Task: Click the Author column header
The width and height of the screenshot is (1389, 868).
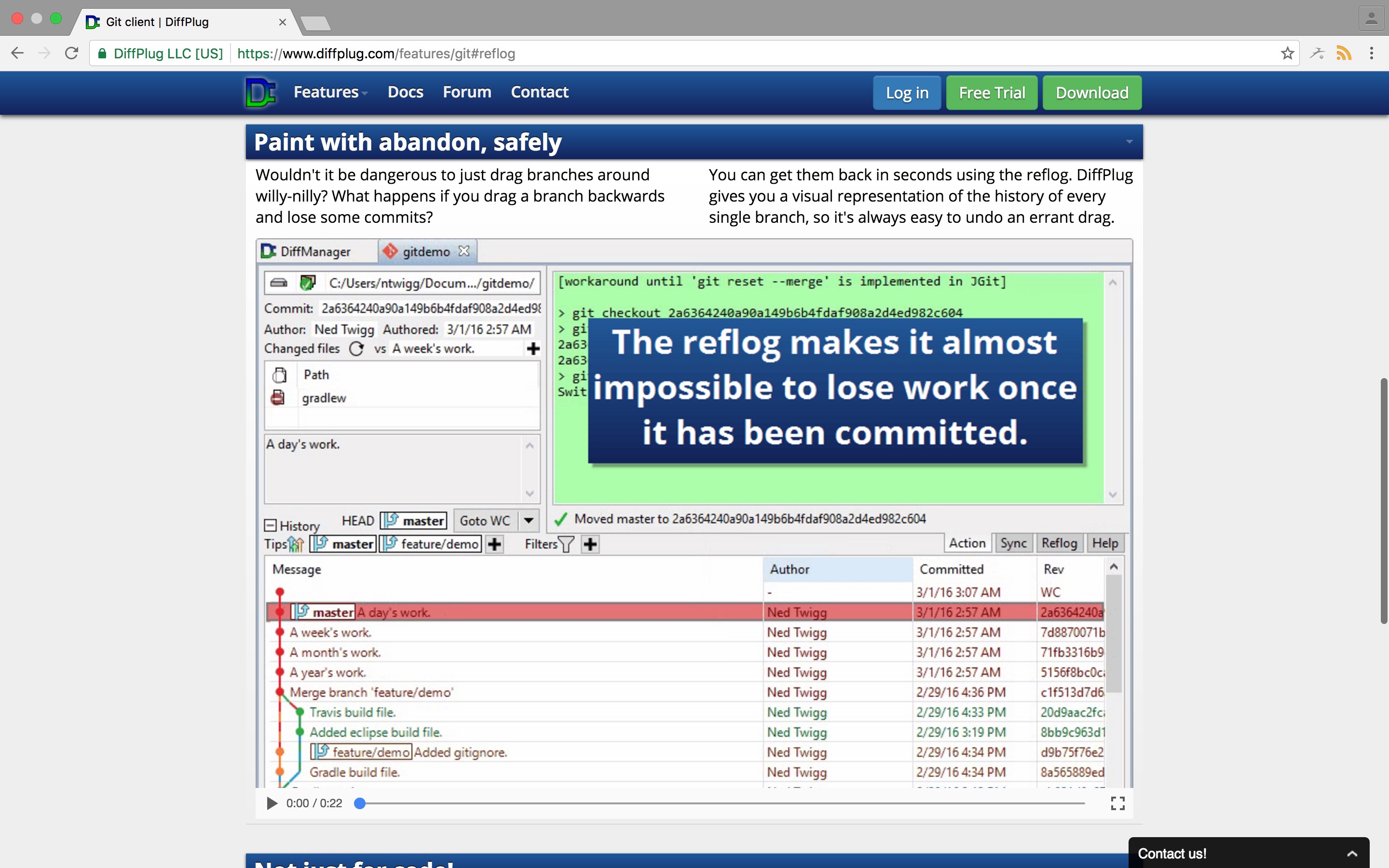Action: point(838,569)
